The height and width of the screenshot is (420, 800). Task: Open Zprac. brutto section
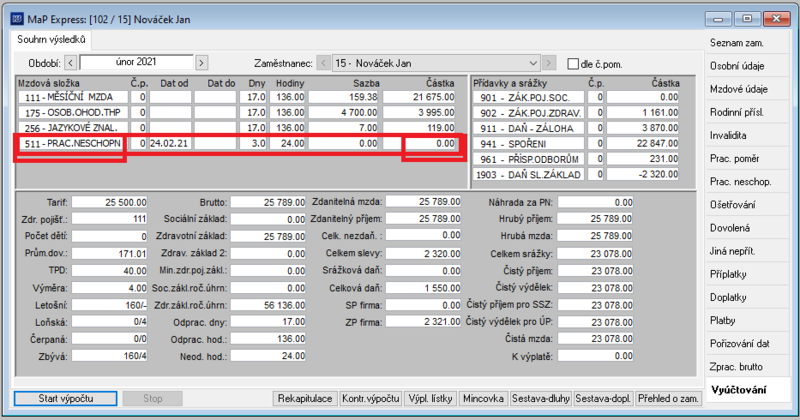(747, 366)
